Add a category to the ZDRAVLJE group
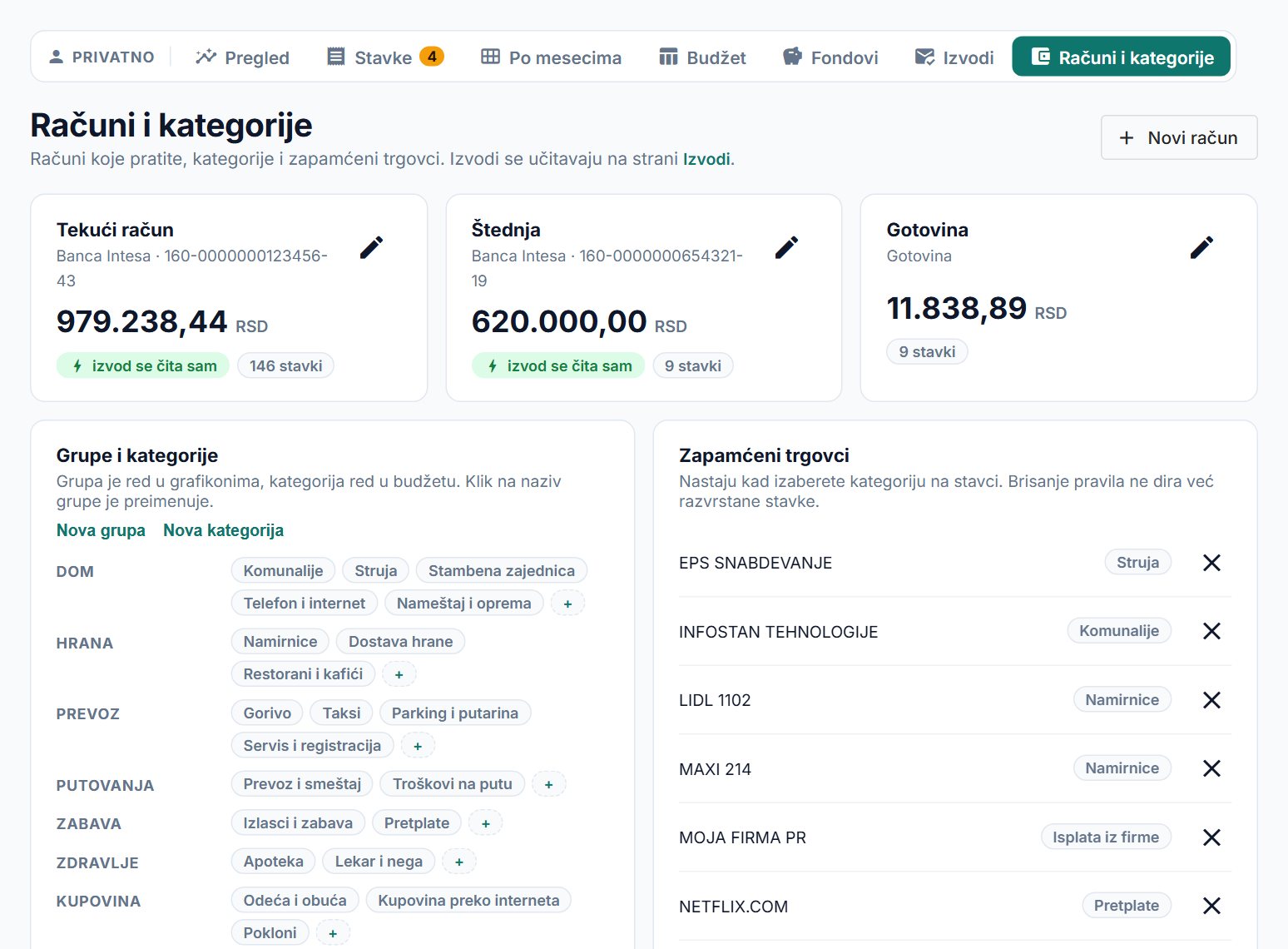Image resolution: width=1288 pixels, height=949 pixels. pos(459,862)
